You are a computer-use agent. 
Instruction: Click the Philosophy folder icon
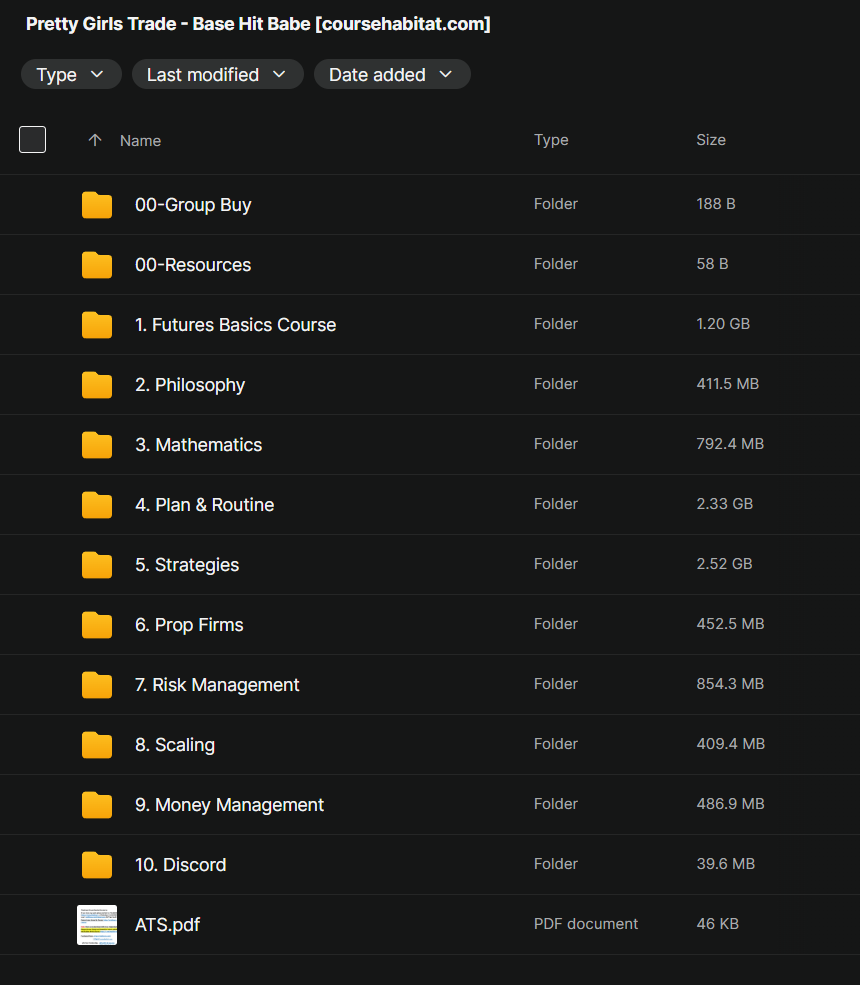pos(97,385)
